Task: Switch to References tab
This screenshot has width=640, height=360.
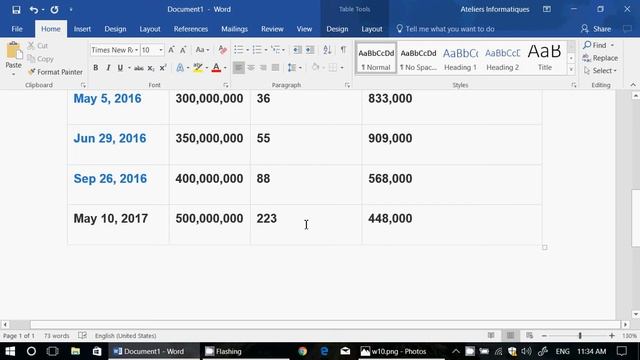Action: (x=191, y=29)
